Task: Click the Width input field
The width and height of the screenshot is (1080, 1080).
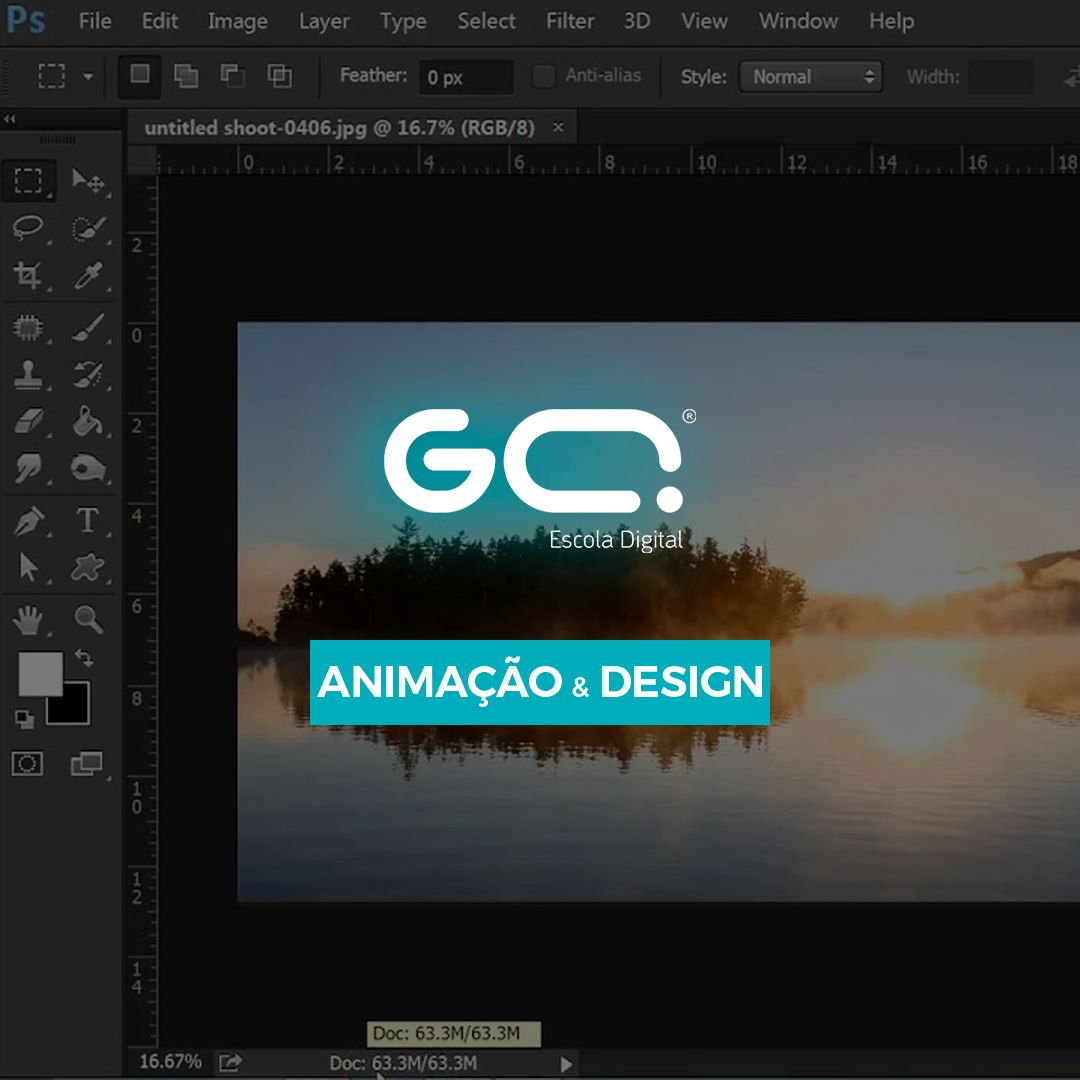Action: (x=1000, y=77)
